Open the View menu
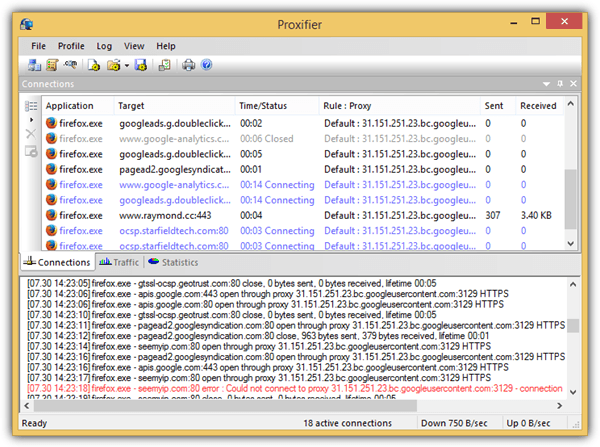 (134, 46)
